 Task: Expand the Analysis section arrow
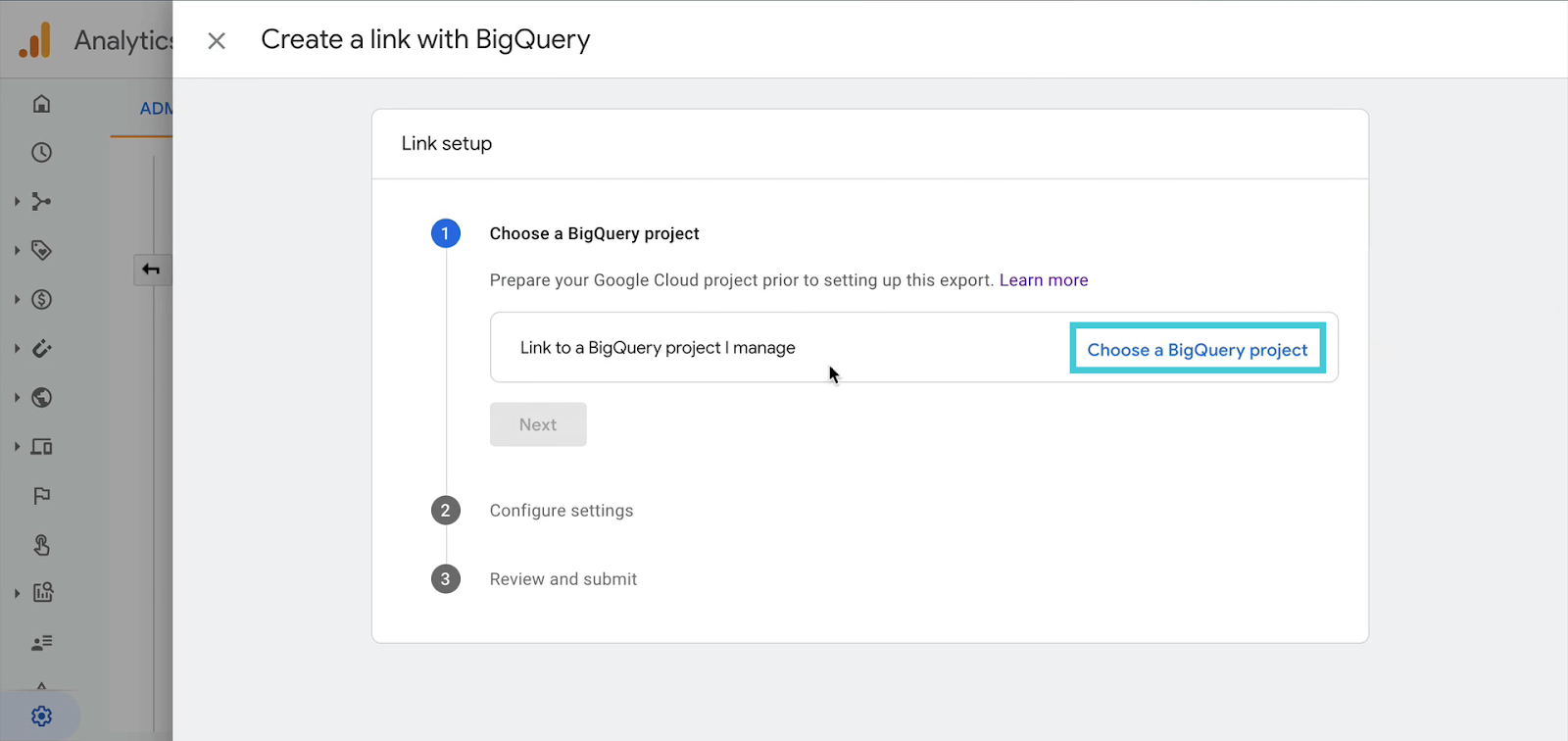tap(17, 593)
